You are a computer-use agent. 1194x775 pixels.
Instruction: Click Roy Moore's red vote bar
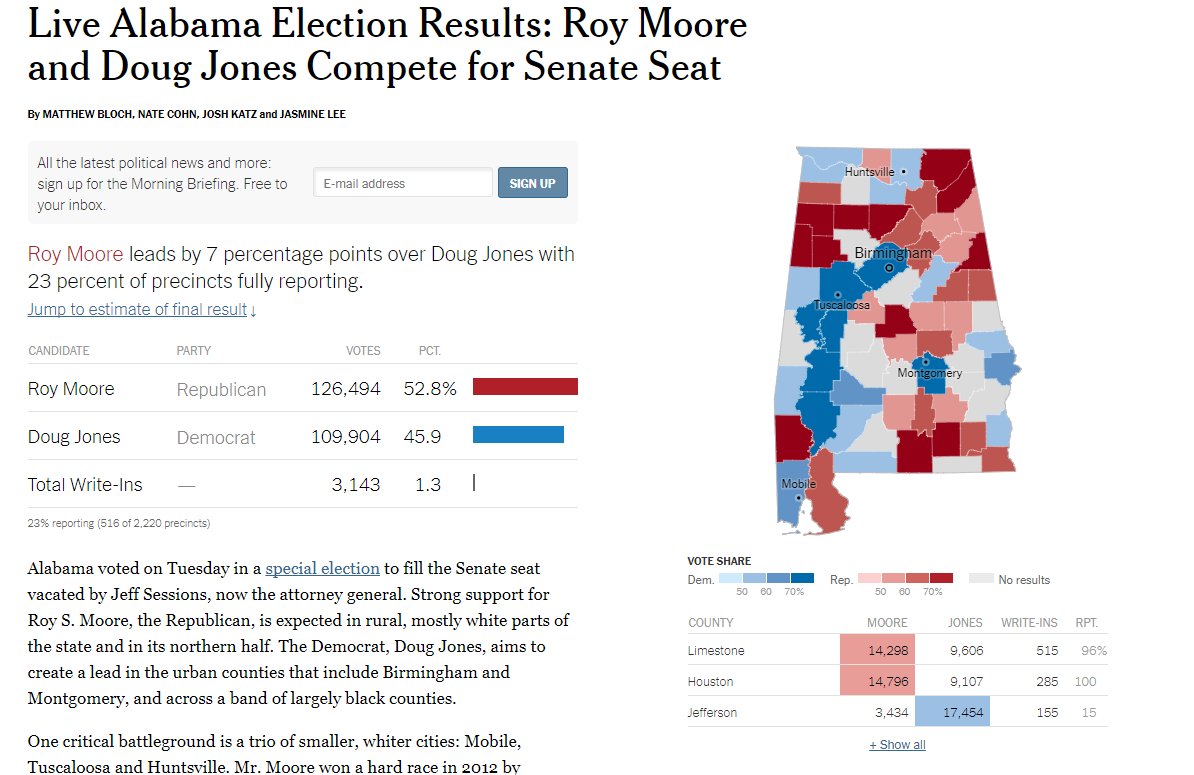point(525,387)
